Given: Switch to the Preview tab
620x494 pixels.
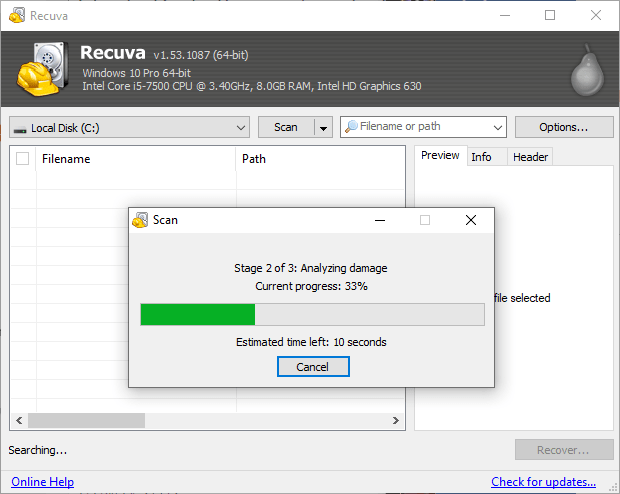Looking at the screenshot, I should point(440,155).
